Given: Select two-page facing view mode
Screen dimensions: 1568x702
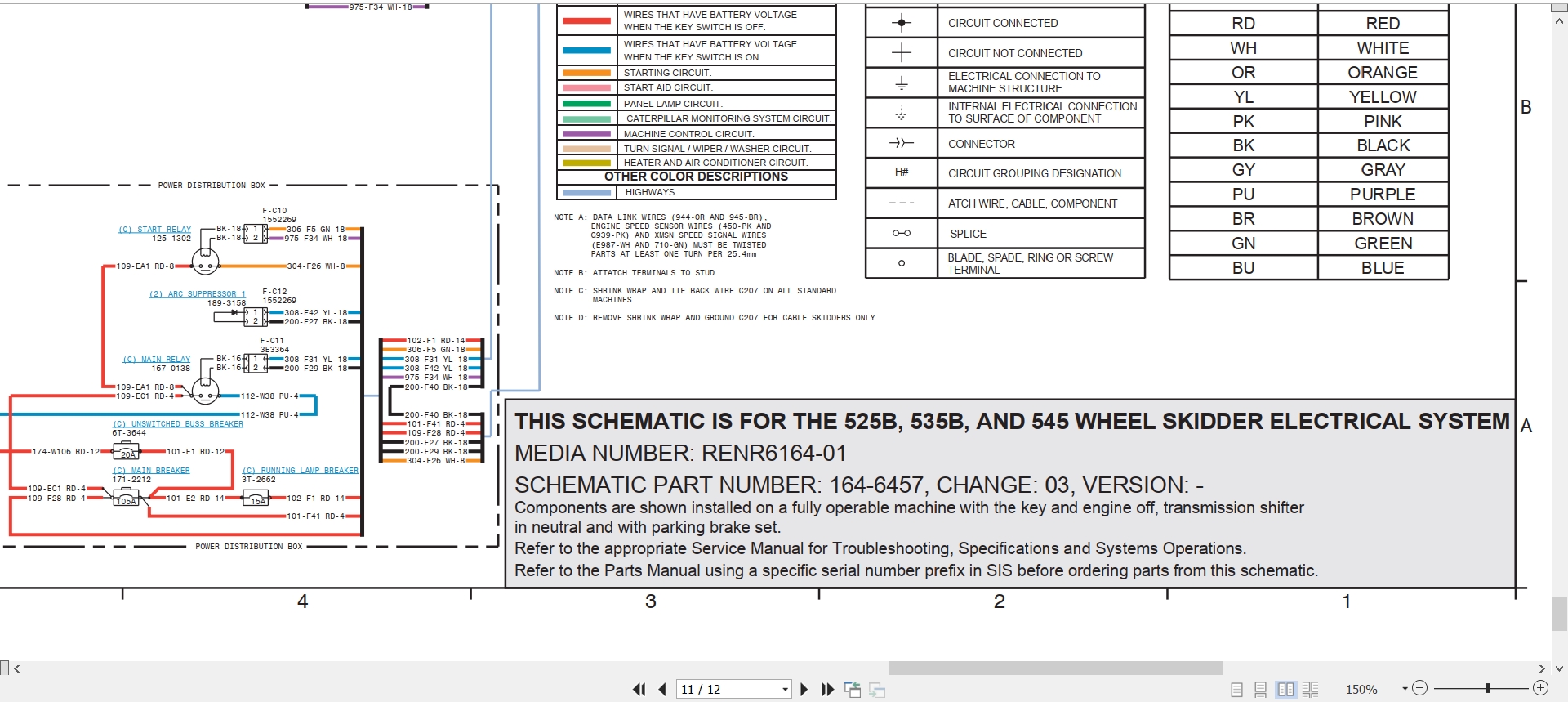Looking at the screenshot, I should [x=1285, y=690].
